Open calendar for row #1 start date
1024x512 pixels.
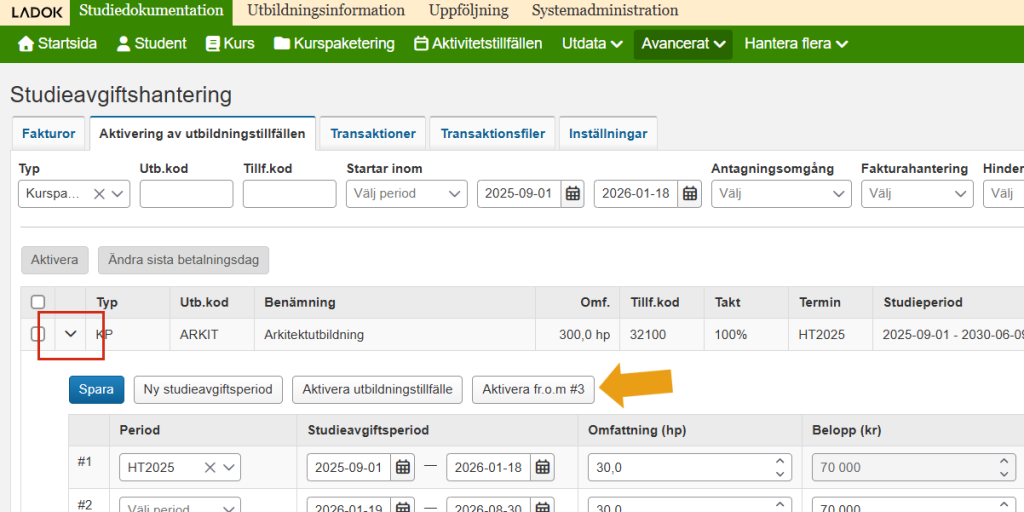pos(403,468)
